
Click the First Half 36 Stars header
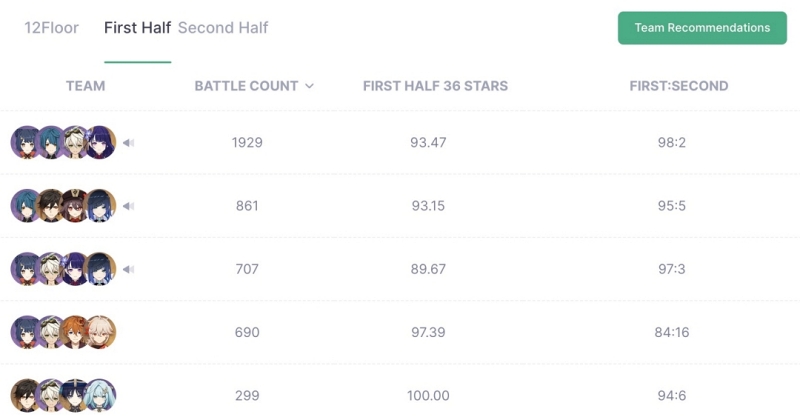pos(435,86)
